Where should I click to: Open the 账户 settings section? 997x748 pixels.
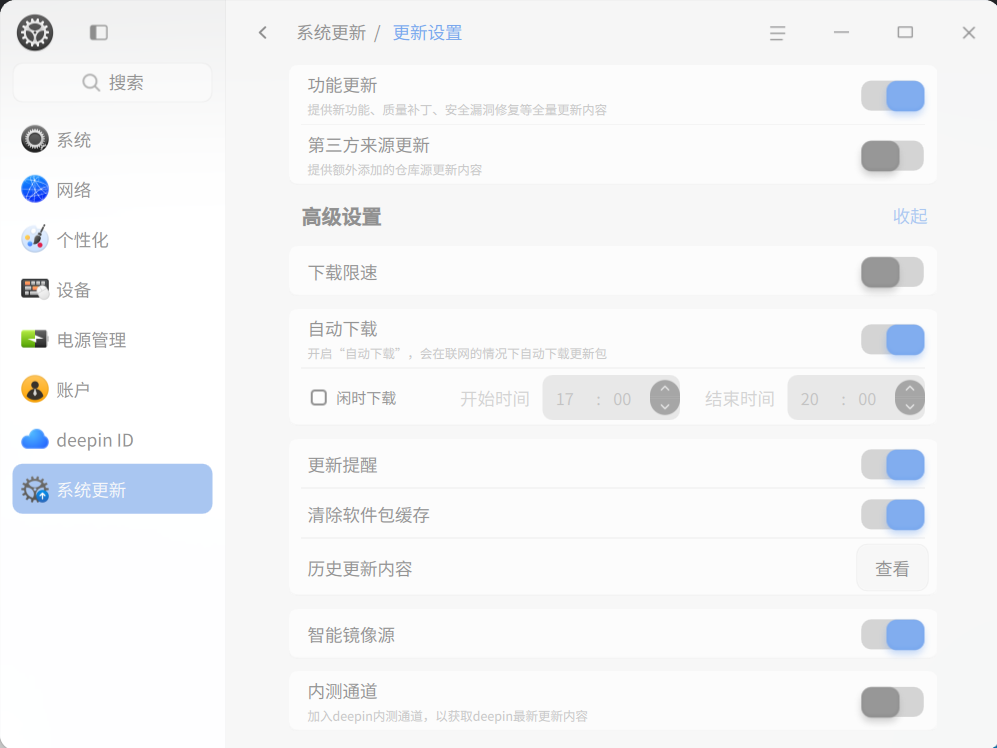coord(113,389)
